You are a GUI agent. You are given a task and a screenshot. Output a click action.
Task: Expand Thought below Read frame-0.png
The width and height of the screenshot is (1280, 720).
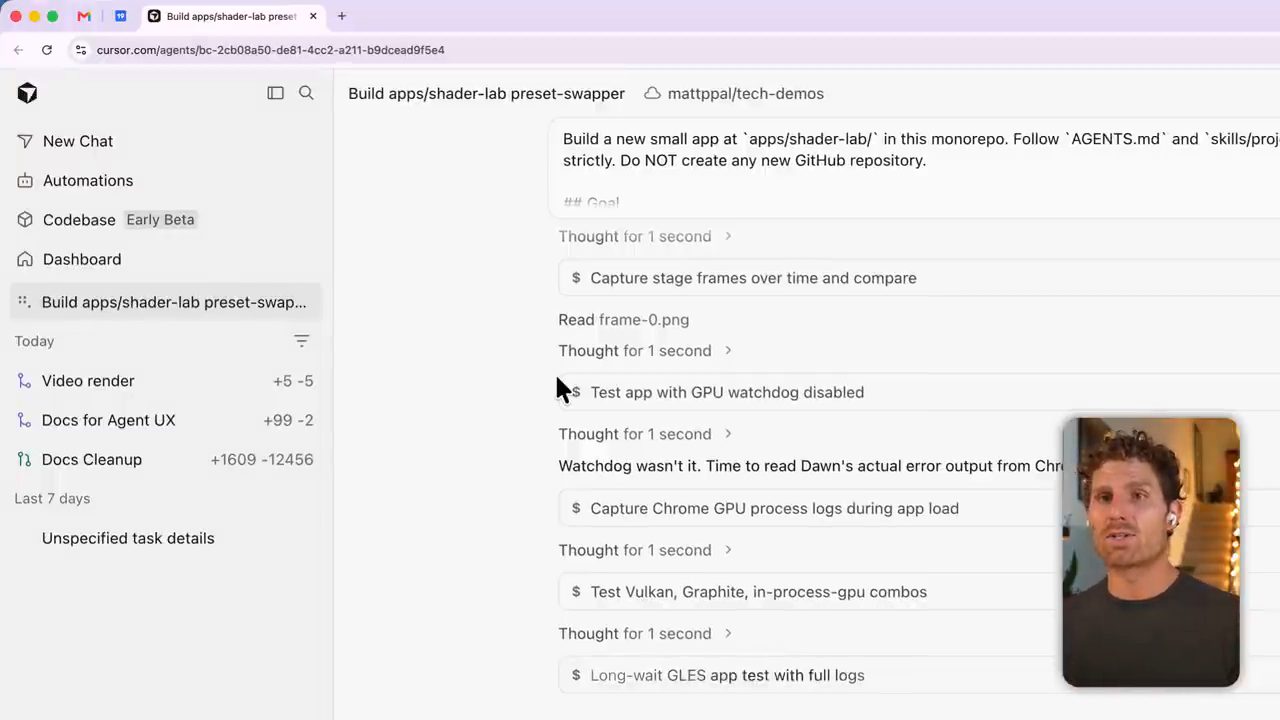click(x=645, y=351)
